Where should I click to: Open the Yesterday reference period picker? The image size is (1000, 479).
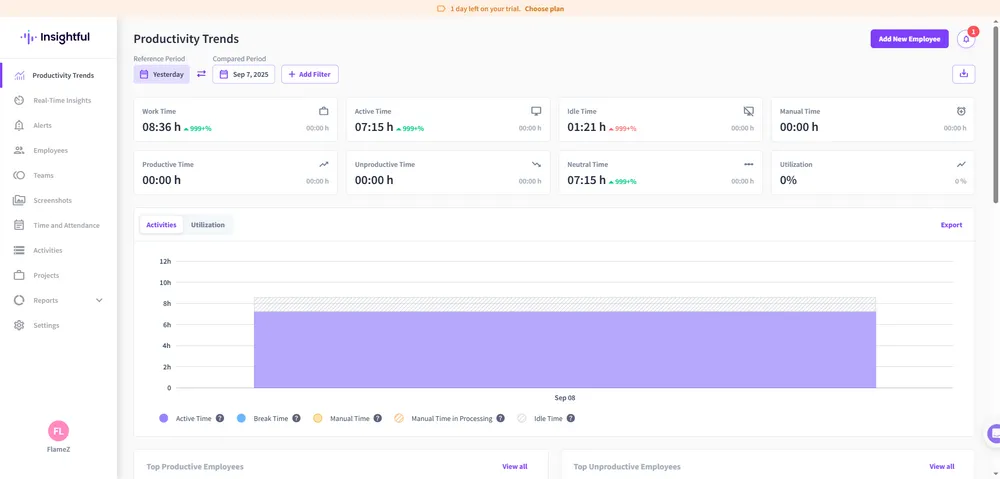click(161, 74)
